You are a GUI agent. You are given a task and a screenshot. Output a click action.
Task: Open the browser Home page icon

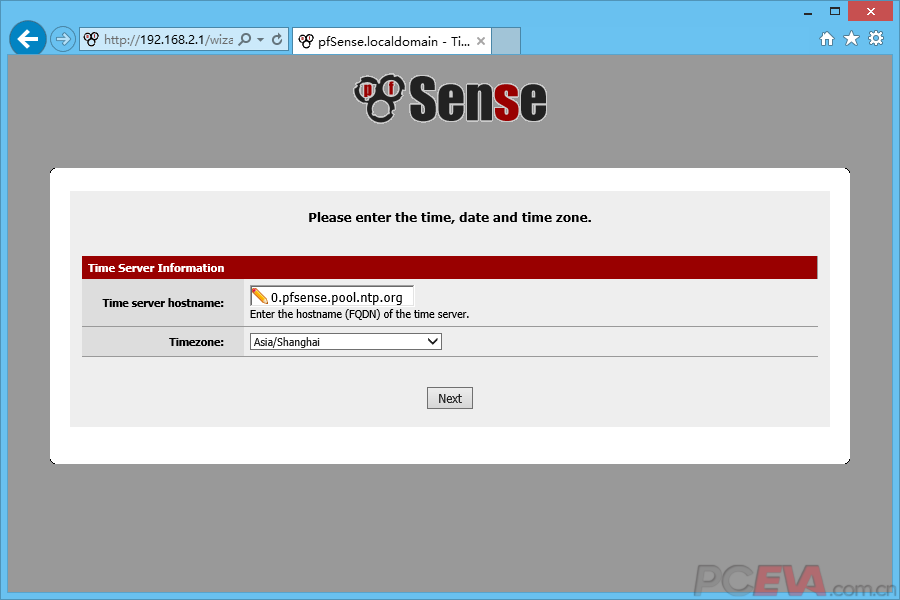coord(827,39)
